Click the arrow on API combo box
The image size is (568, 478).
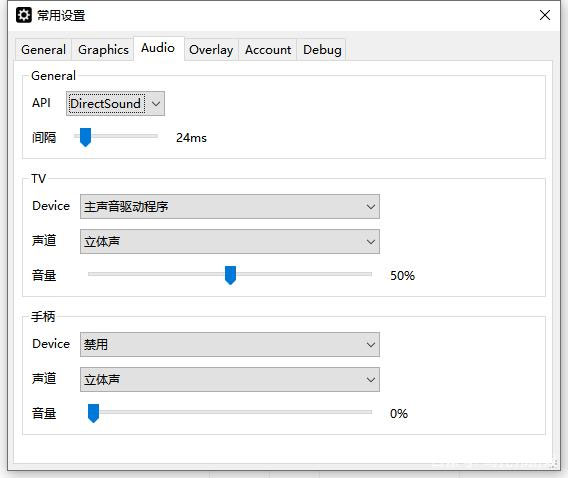coord(156,104)
